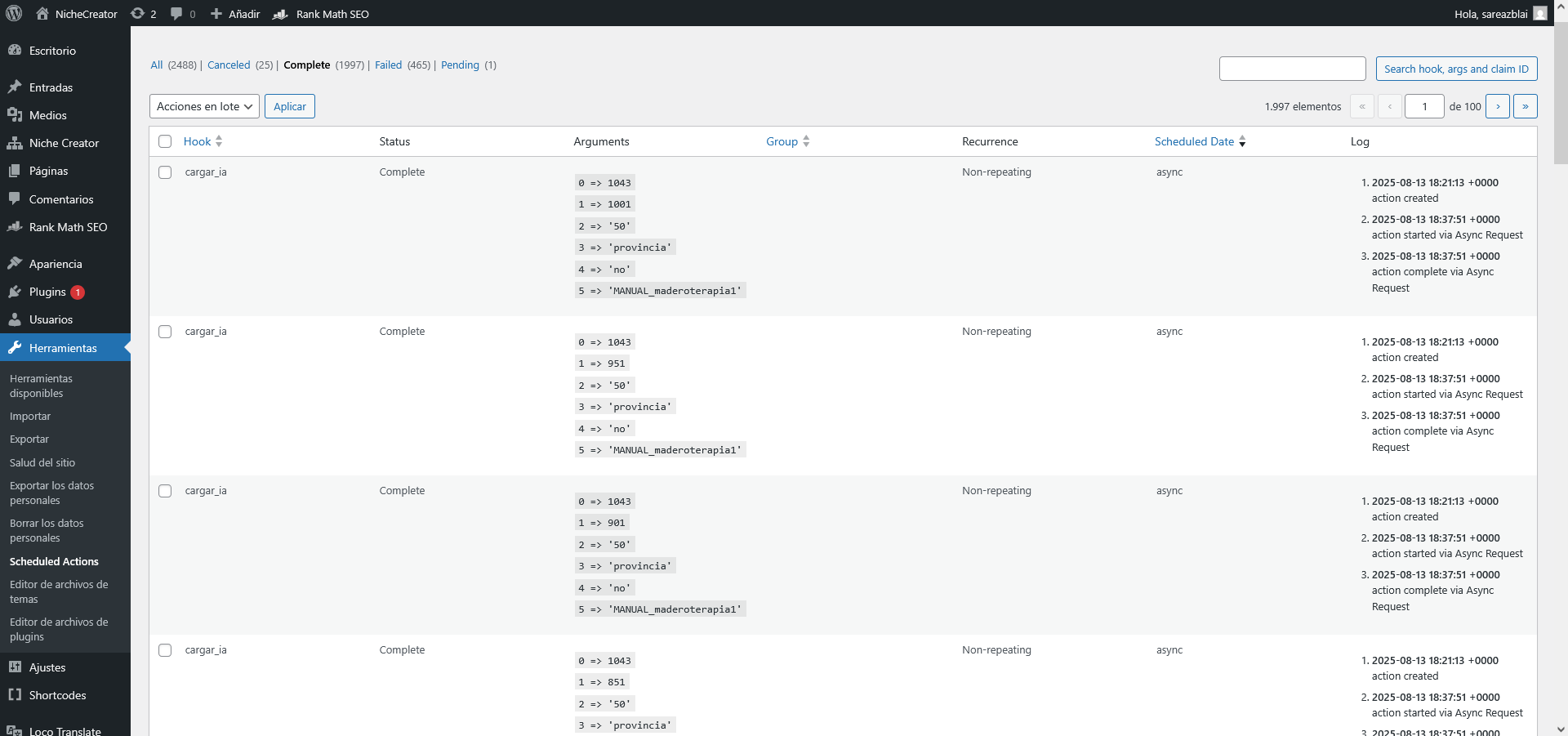Open Editor de archivos de plugins
Image resolution: width=1568 pixels, height=736 pixels.
[x=65, y=629]
